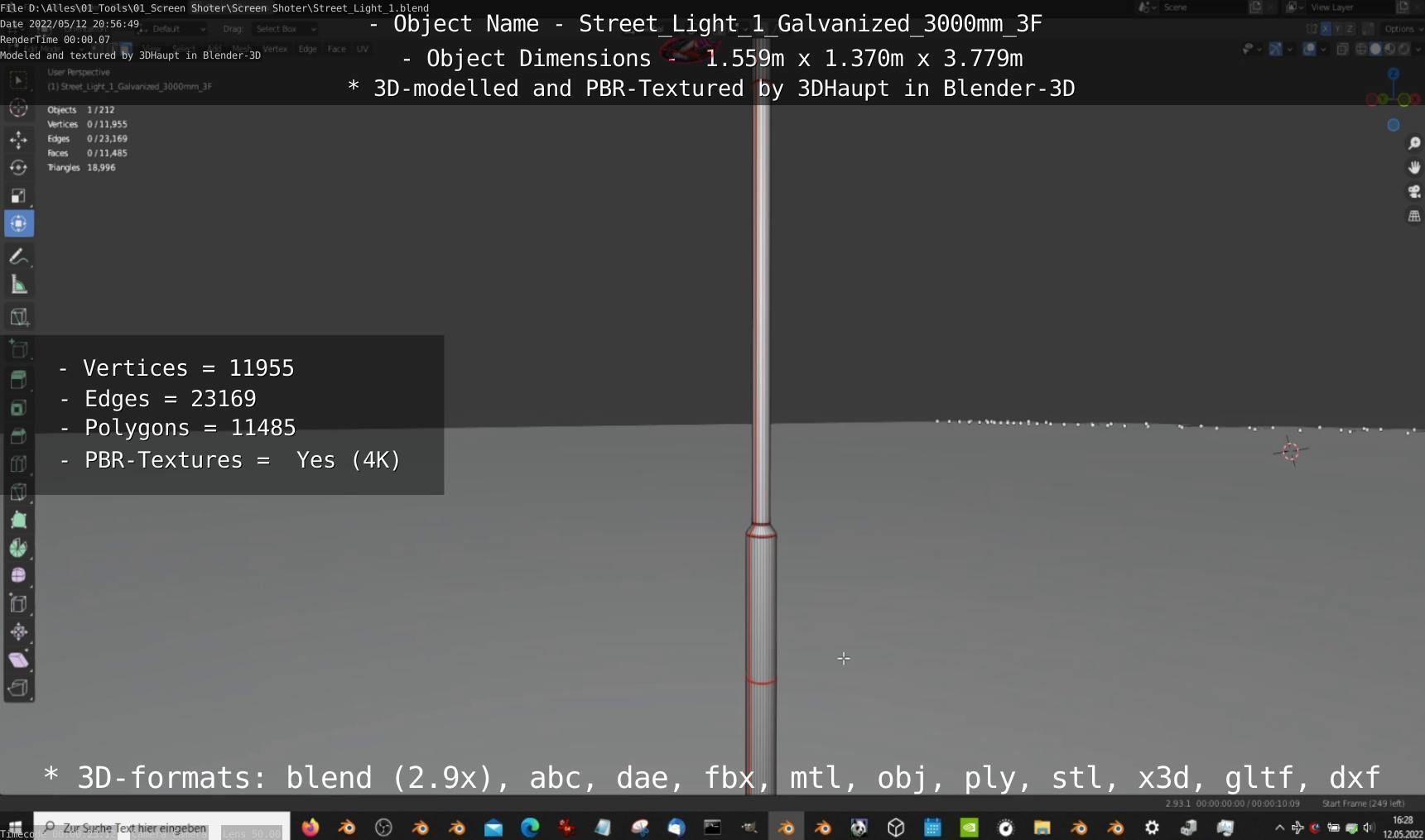Image resolution: width=1425 pixels, height=840 pixels.
Task: Open the Mesh menu
Action: click(241, 49)
